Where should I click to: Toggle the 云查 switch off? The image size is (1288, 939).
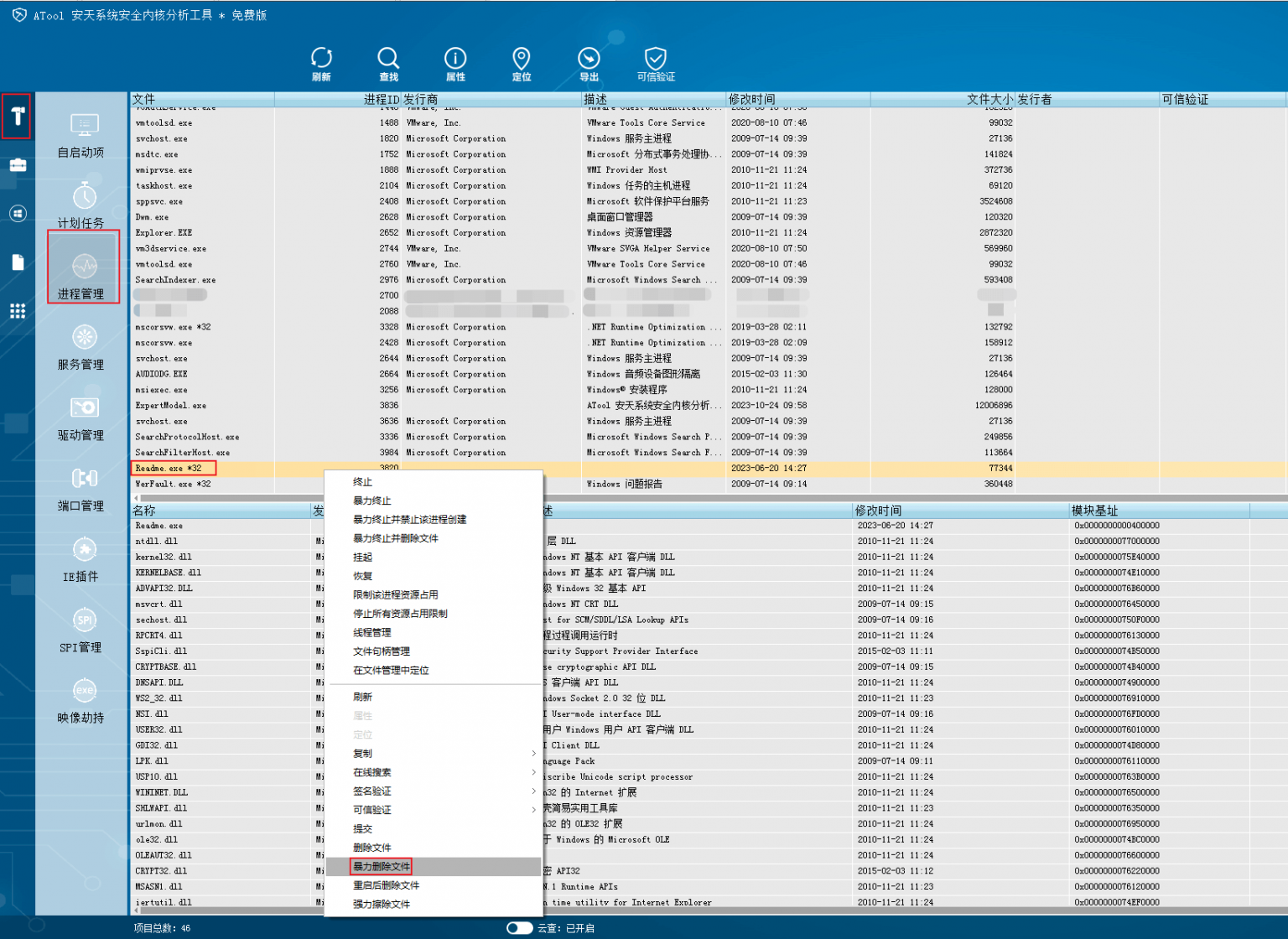click(x=520, y=928)
